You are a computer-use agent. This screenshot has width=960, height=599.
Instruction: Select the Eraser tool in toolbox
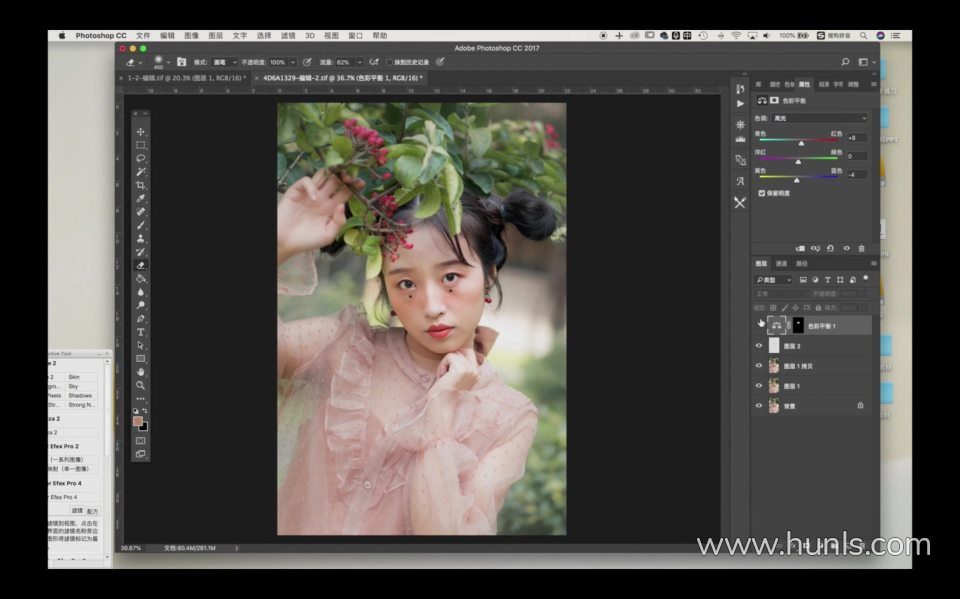click(141, 265)
